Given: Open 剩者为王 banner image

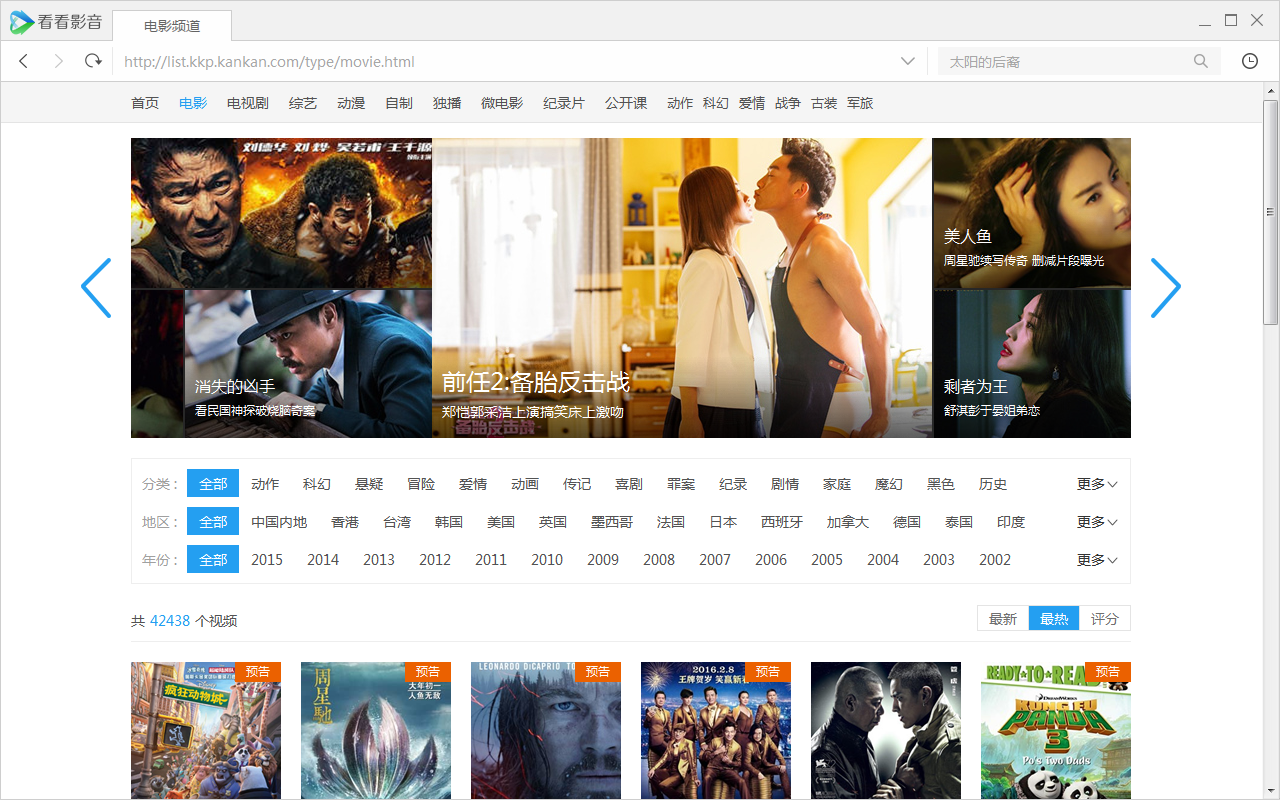Looking at the screenshot, I should 1031,364.
